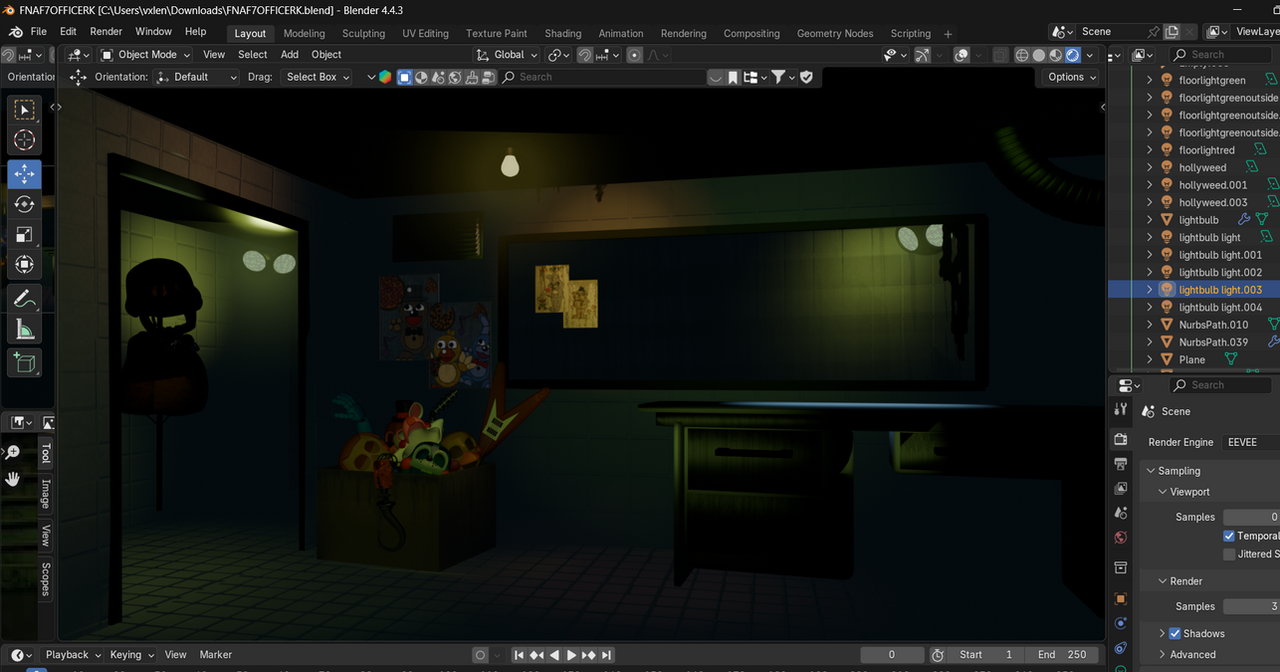Switch to Solid viewport shading
The width and height of the screenshot is (1280, 672).
click(1039, 55)
